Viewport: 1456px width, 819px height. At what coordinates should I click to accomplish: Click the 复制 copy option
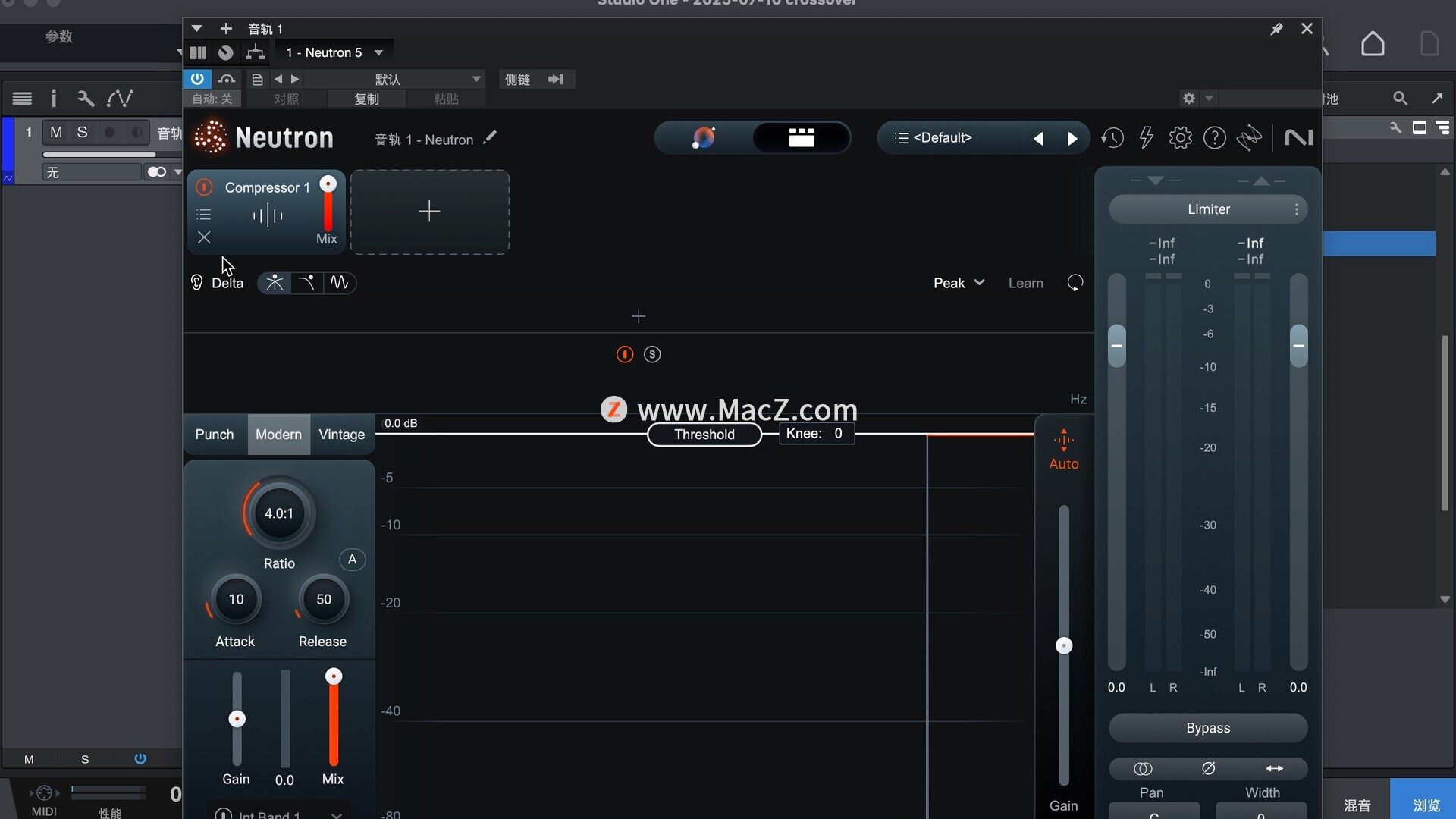pyautogui.click(x=366, y=99)
